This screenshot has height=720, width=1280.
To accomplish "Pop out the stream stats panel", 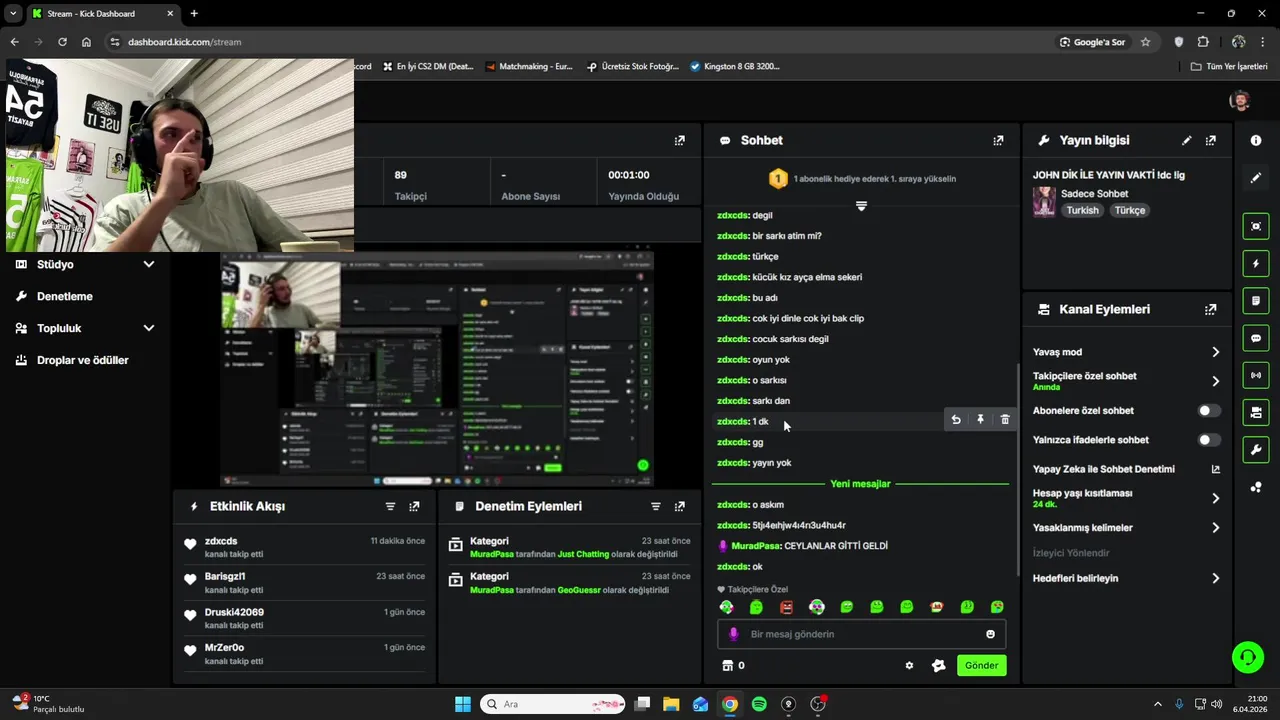I will click(680, 141).
